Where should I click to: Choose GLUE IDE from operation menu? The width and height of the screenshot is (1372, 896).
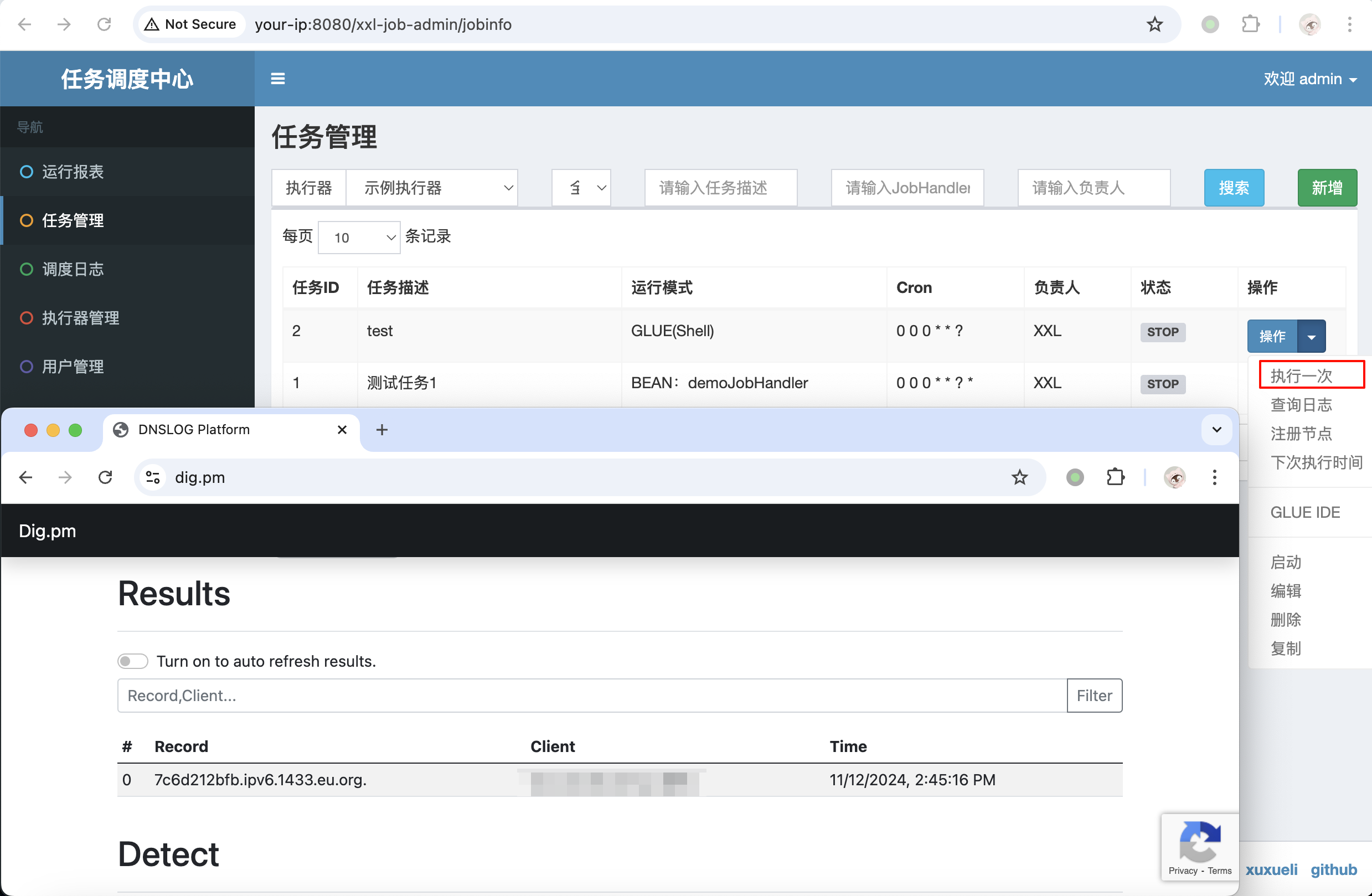point(1305,512)
